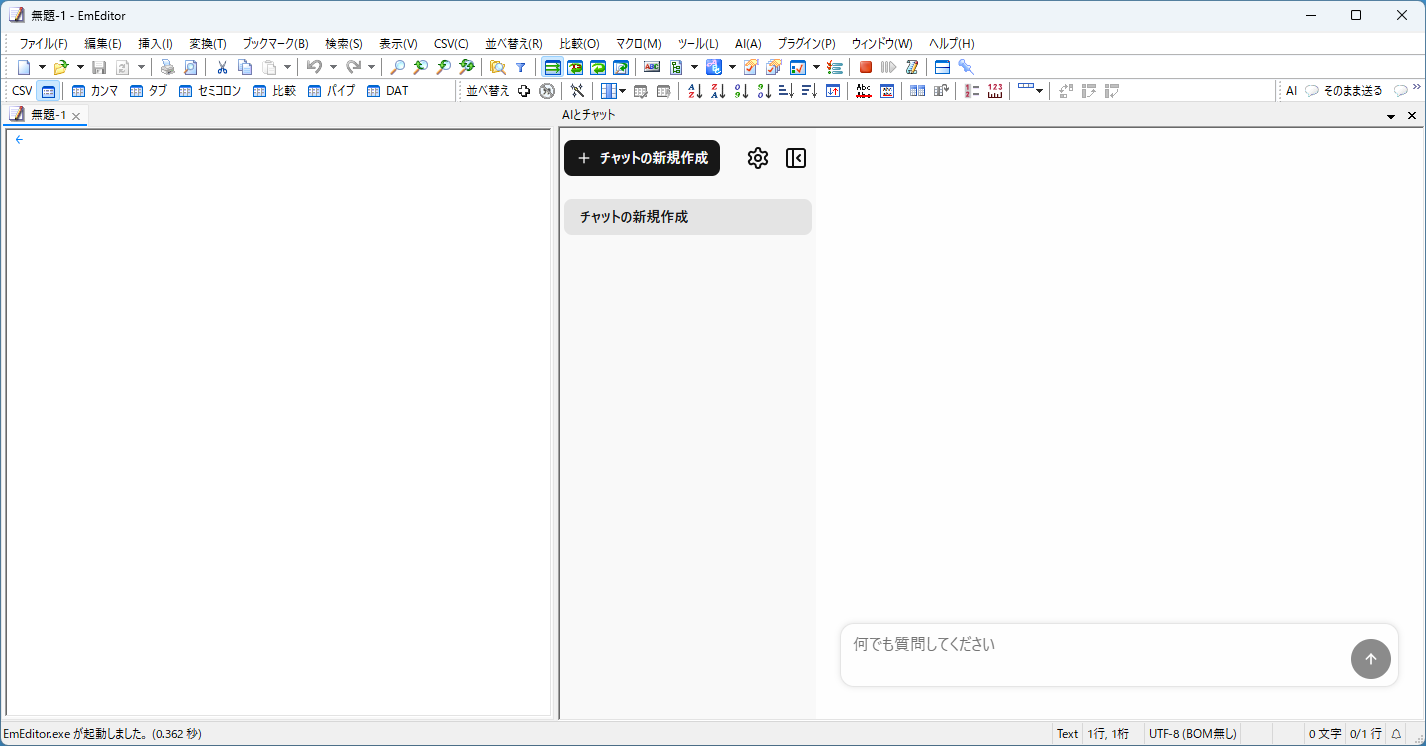Click the strikethrough Abc icon
Viewport: 1426px width, 746px height.
(864, 91)
